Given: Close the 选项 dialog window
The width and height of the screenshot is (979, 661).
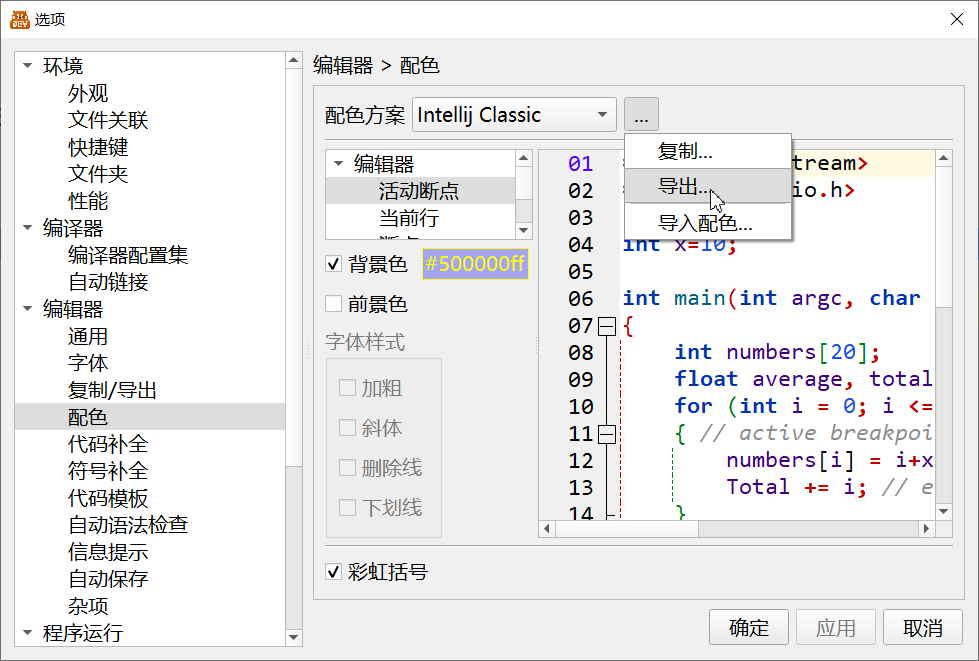Looking at the screenshot, I should (957, 19).
